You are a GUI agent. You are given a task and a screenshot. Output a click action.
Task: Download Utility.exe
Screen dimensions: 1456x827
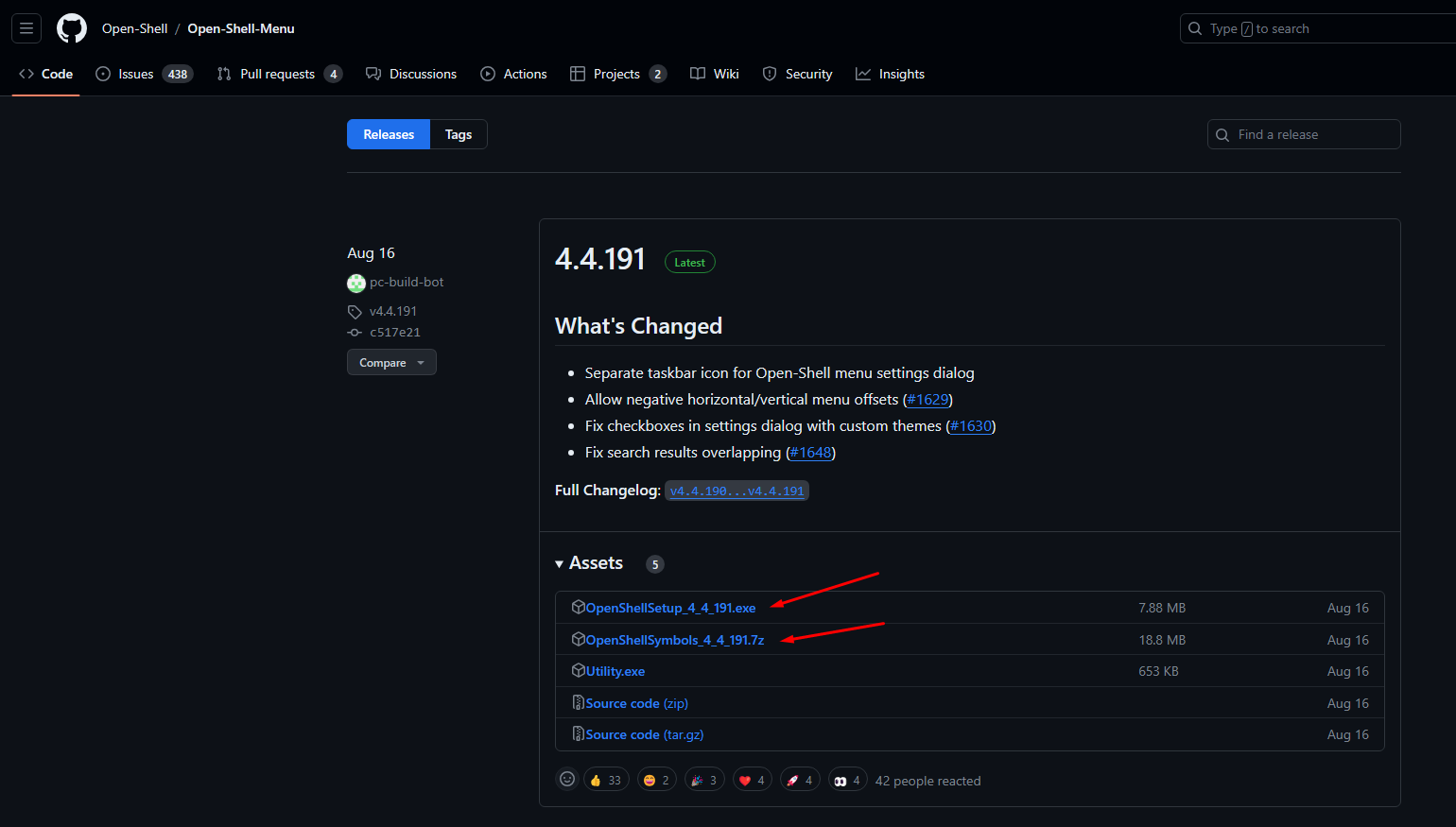[615, 671]
